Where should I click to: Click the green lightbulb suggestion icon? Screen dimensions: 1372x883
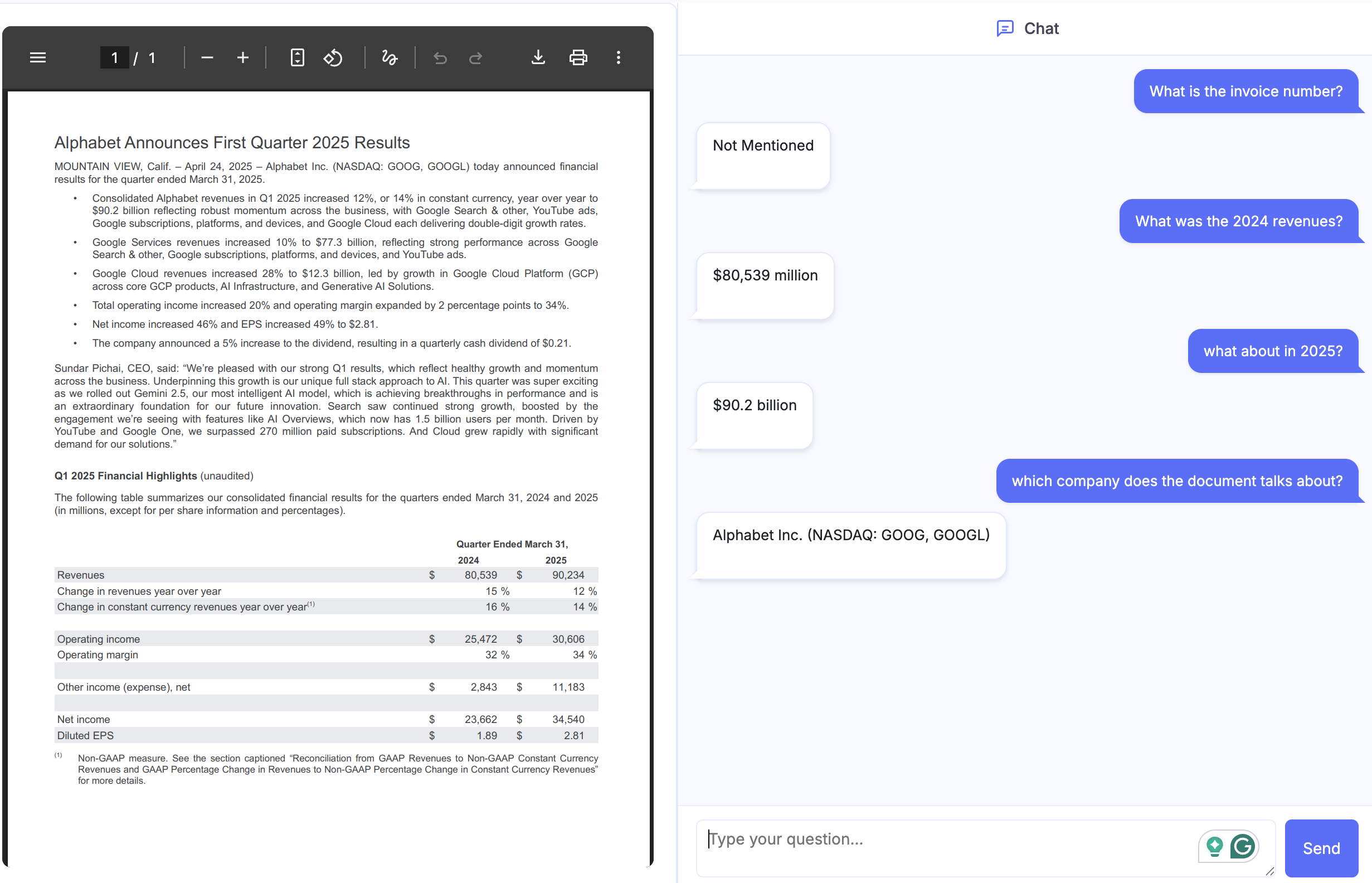coord(1214,846)
